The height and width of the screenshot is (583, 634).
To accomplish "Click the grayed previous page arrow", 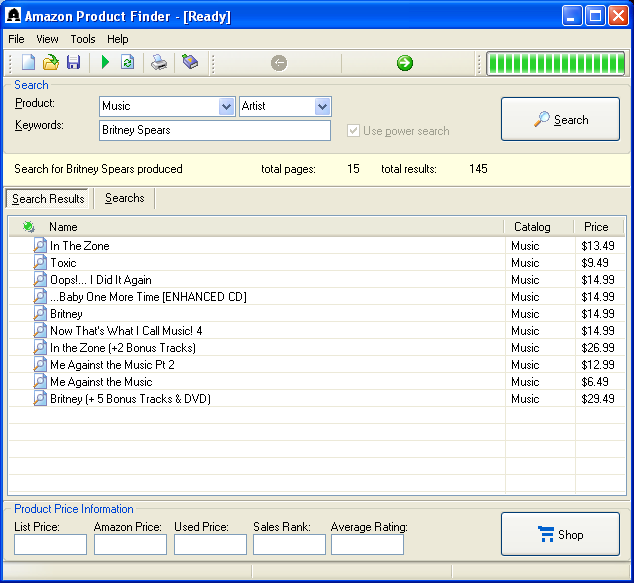I will click(279, 63).
